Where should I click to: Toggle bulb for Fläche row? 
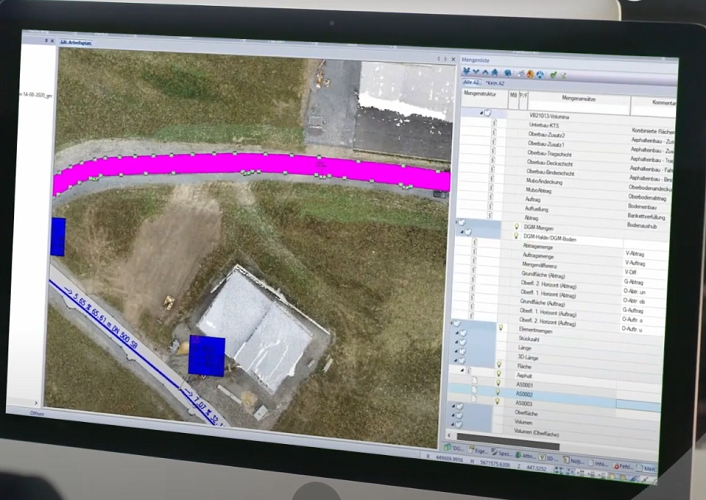[x=499, y=364]
